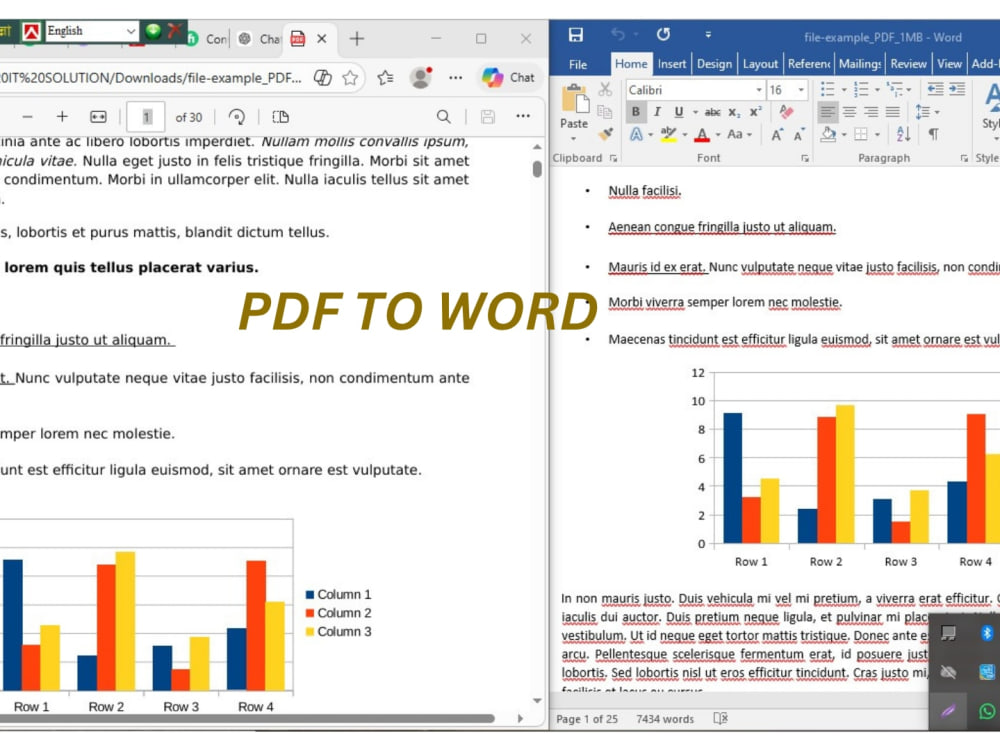1000x751 pixels.
Task: Click the Fit to width icon in PDF viewer
Action: (98, 117)
